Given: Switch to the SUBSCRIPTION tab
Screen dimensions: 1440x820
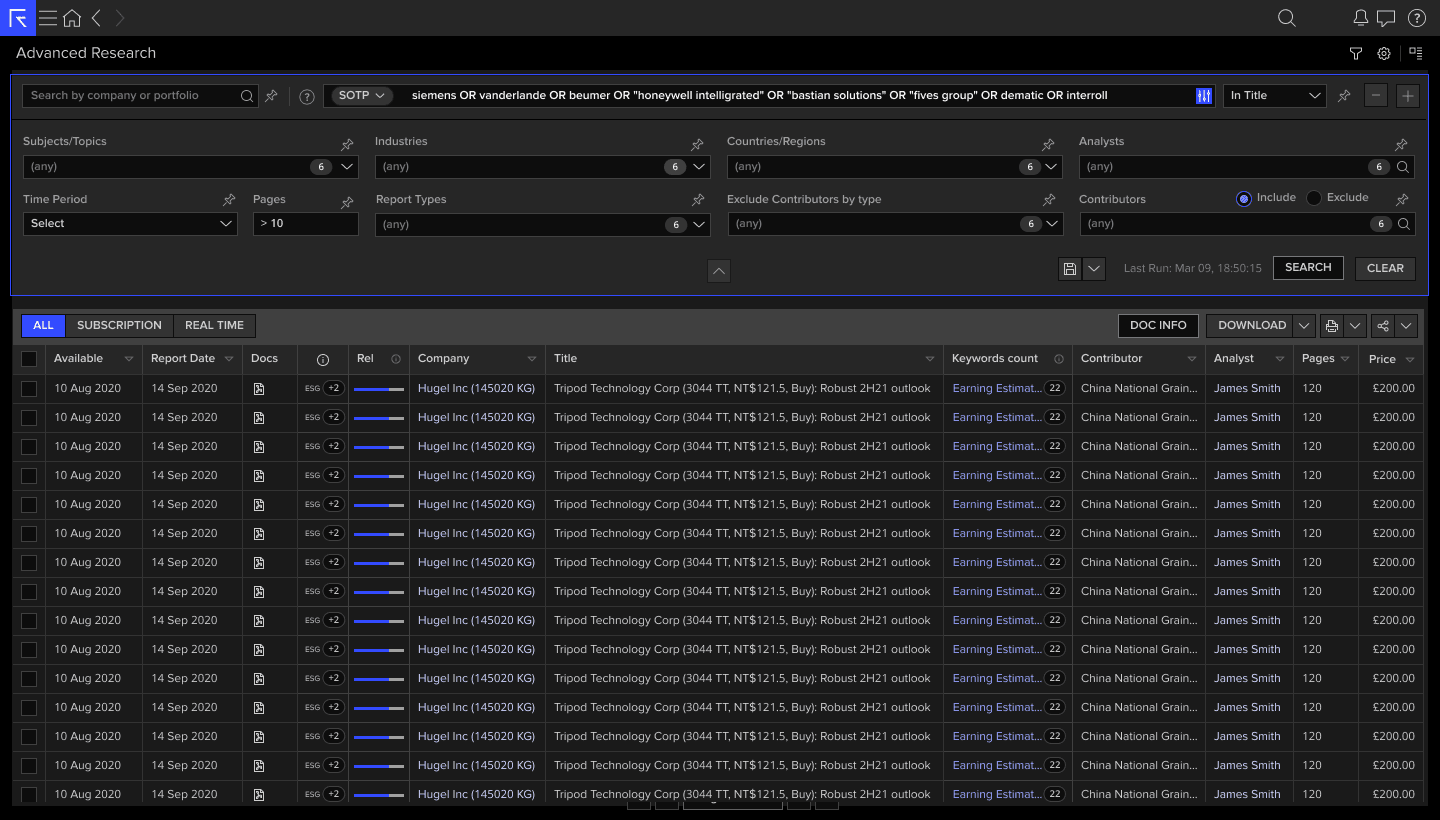Looking at the screenshot, I should tap(119, 325).
